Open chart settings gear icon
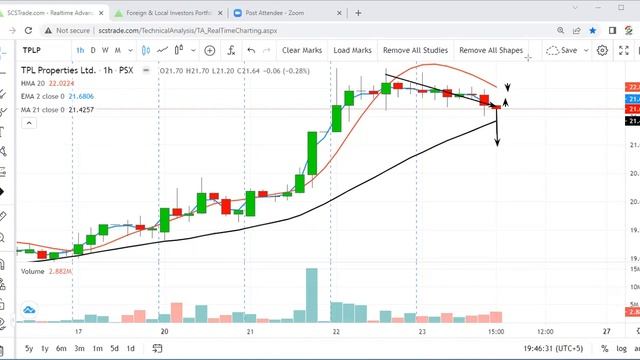 tap(602, 50)
